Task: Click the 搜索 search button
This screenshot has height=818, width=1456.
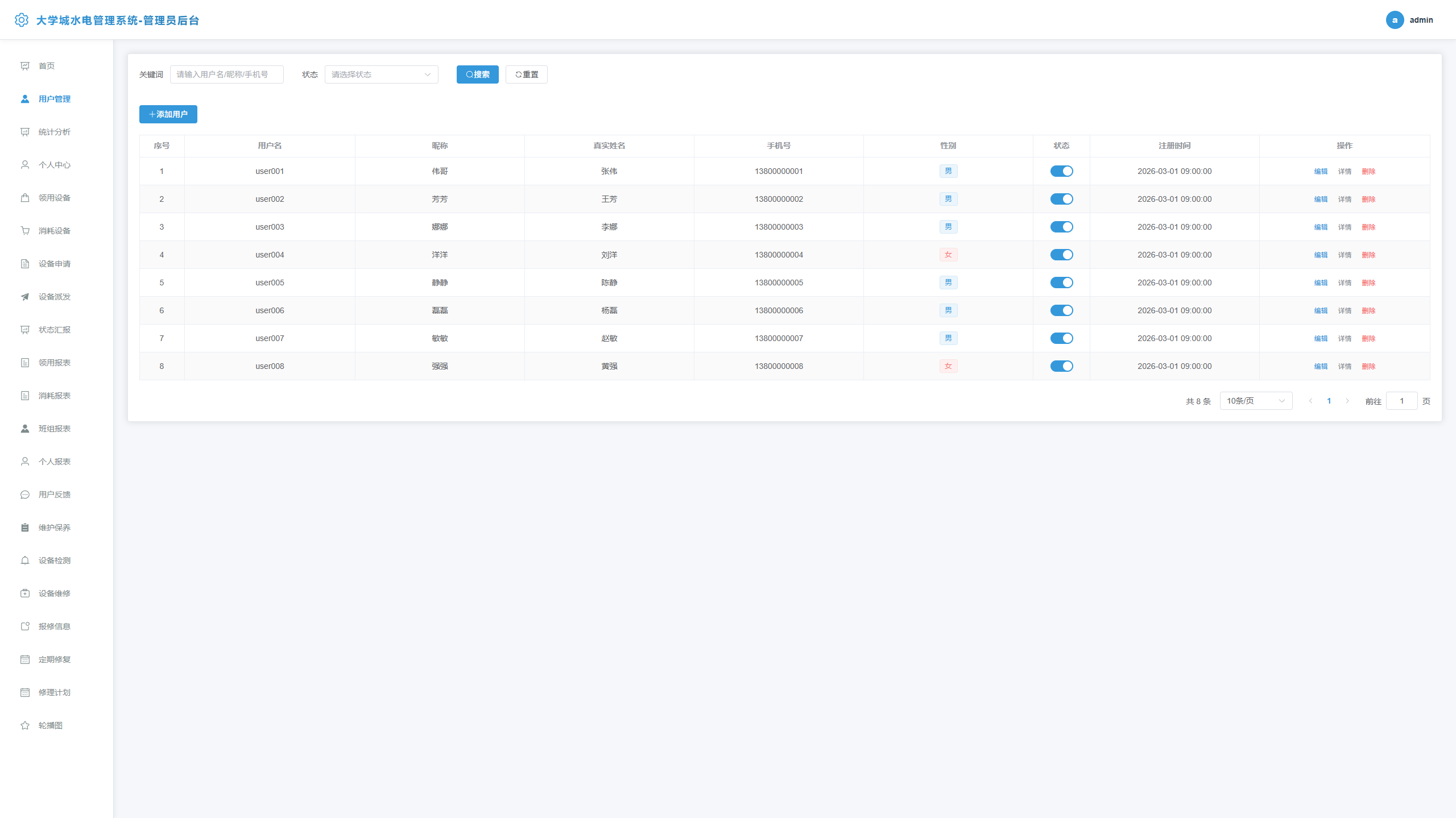Action: [478, 74]
